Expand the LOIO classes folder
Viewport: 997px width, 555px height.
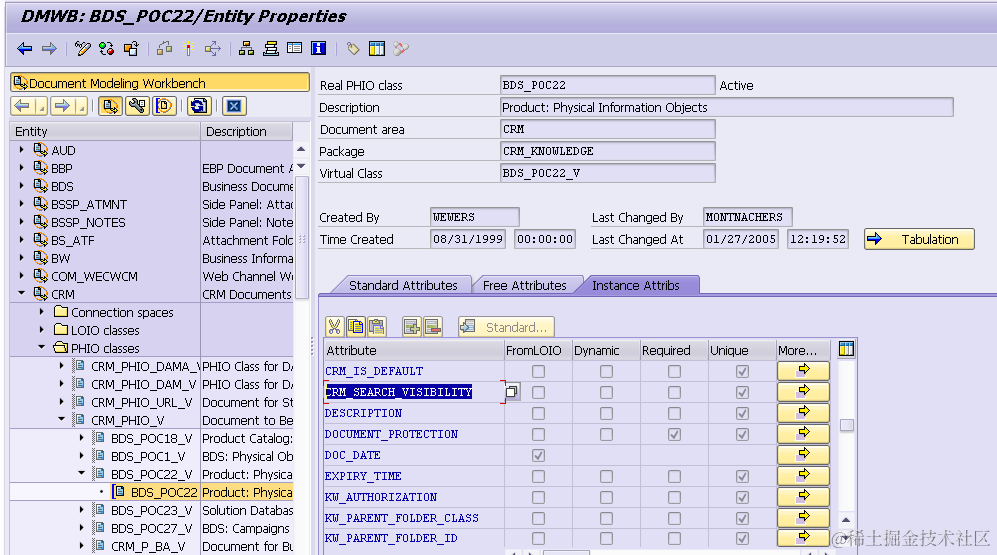(42, 330)
